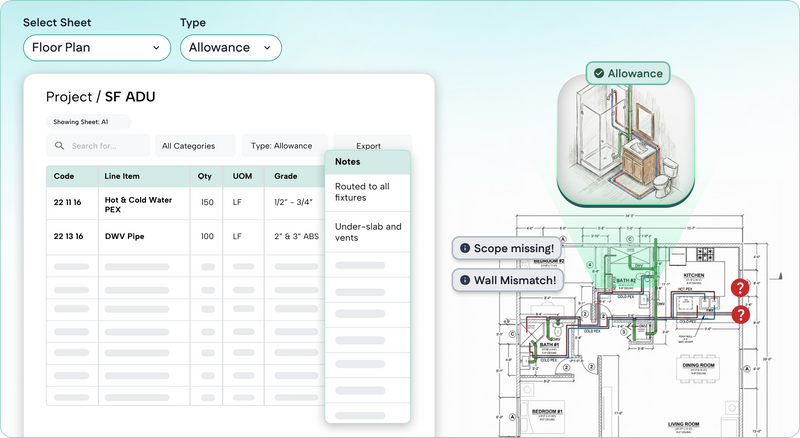The image size is (800, 438).
Task: Open the All Categories filter
Action: click(194, 146)
